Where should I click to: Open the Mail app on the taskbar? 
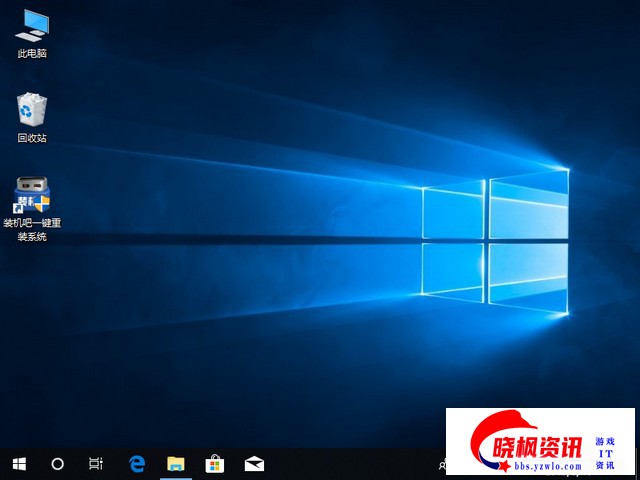pos(254,464)
